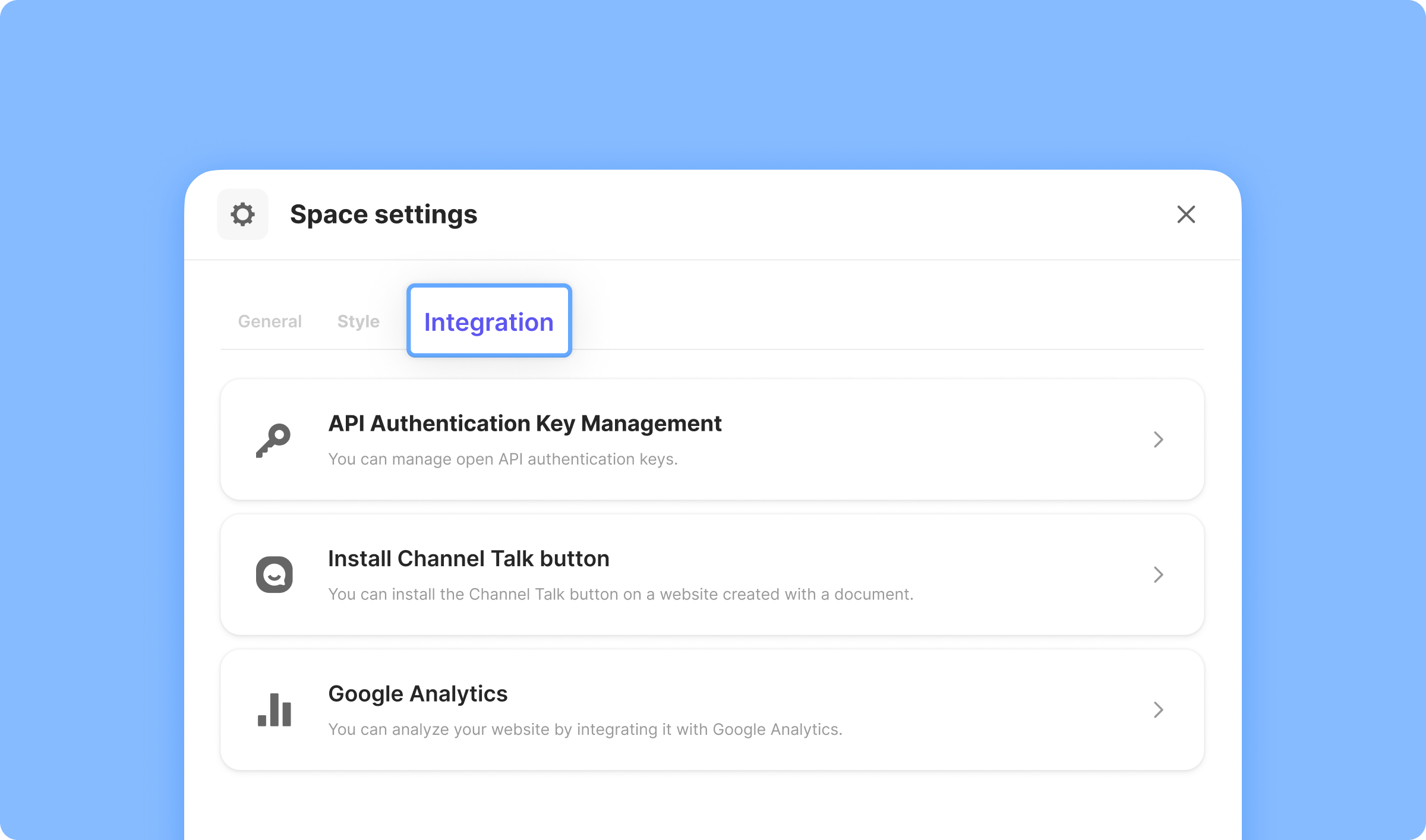
Task: Click the gear icon beside Space settings
Action: [242, 214]
